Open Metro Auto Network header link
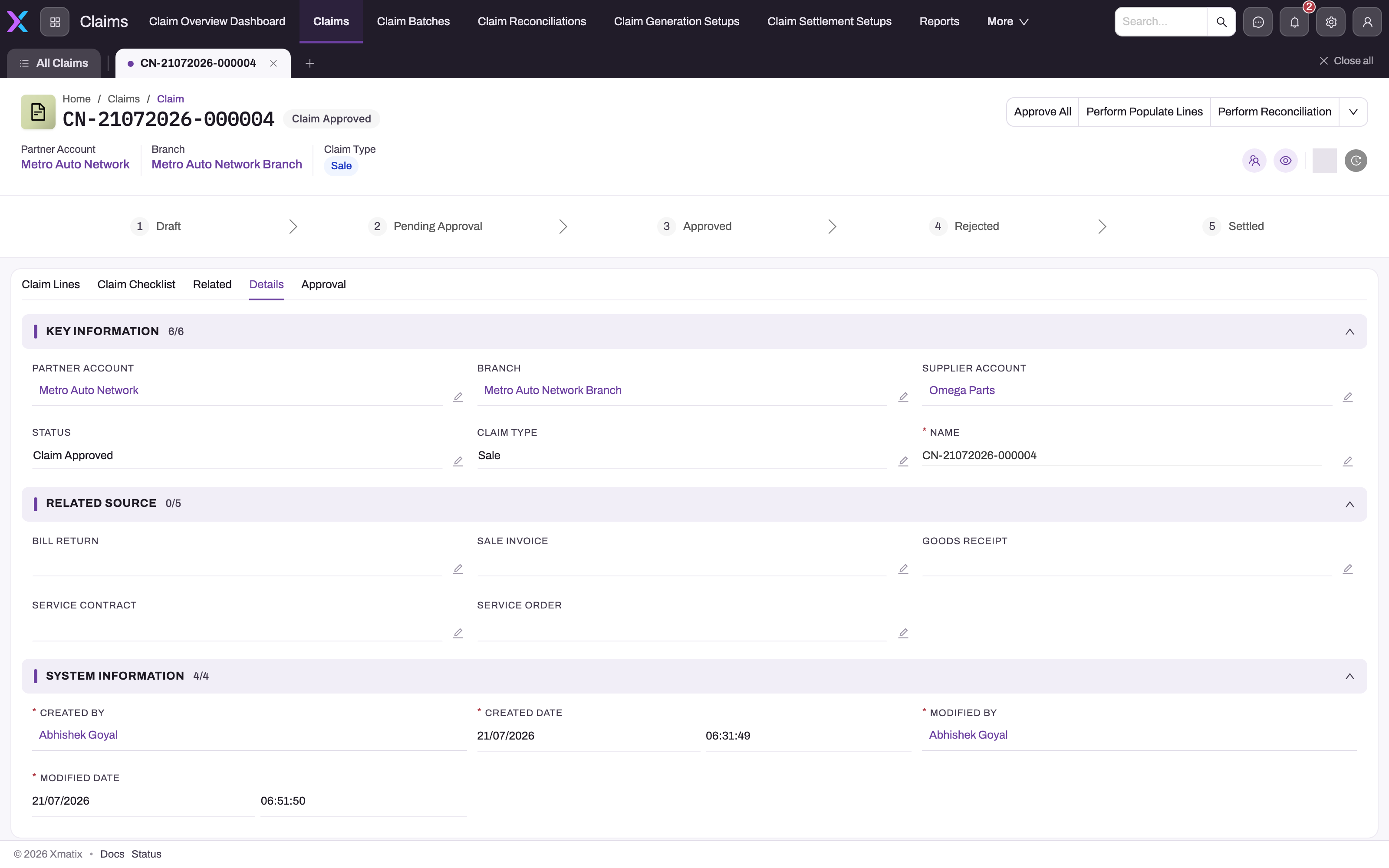Screen dimensions: 1389x868 click(75, 165)
